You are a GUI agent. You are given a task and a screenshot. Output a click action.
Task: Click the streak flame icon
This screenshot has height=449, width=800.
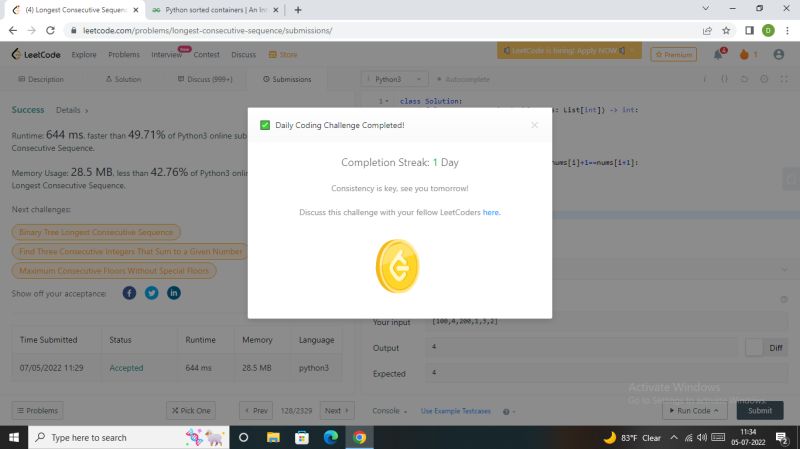(744, 54)
